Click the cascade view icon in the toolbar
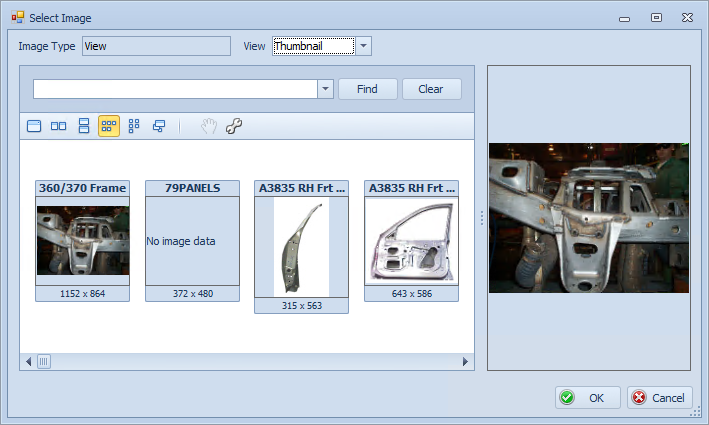709x425 pixels. point(159,126)
